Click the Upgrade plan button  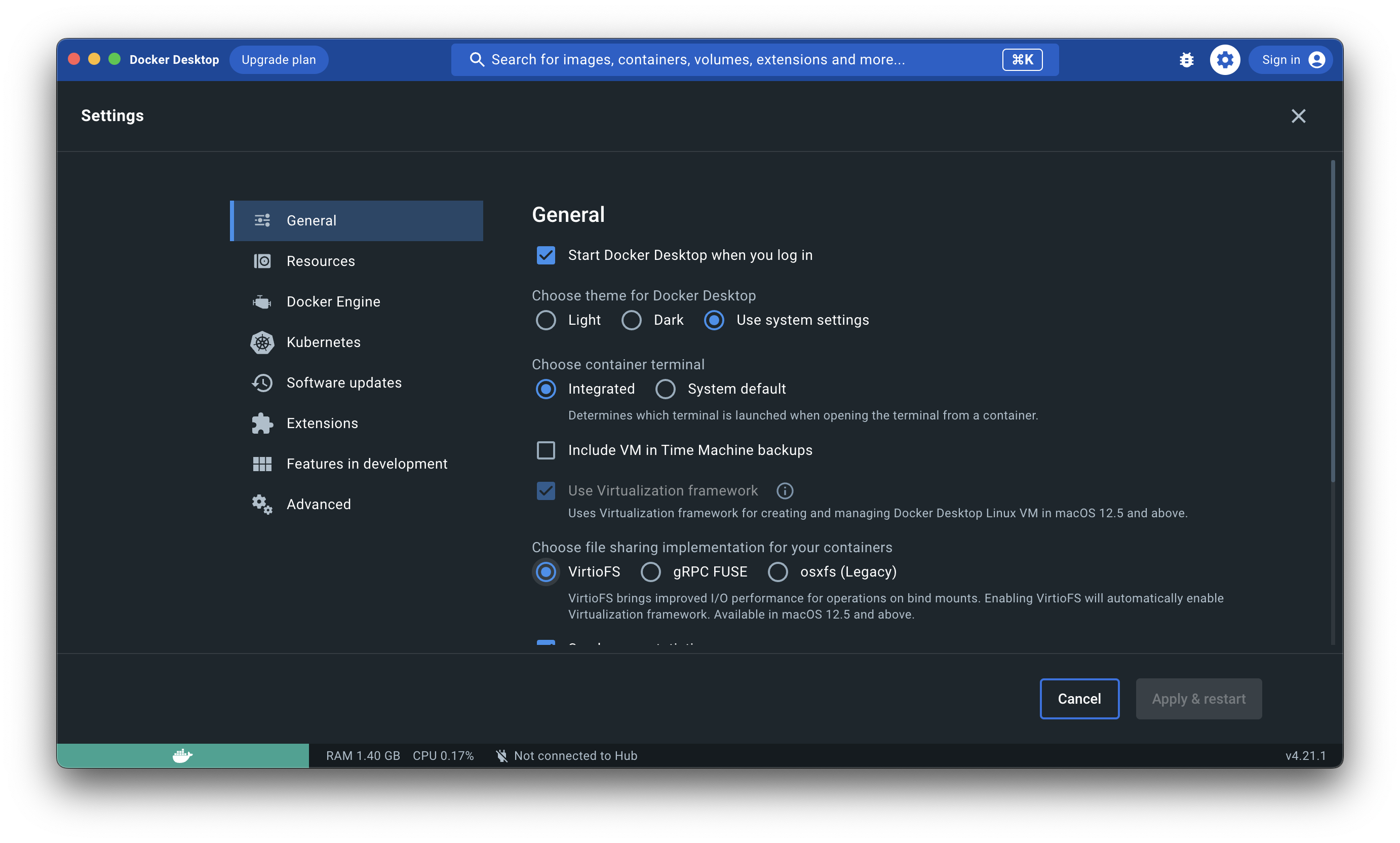point(278,59)
